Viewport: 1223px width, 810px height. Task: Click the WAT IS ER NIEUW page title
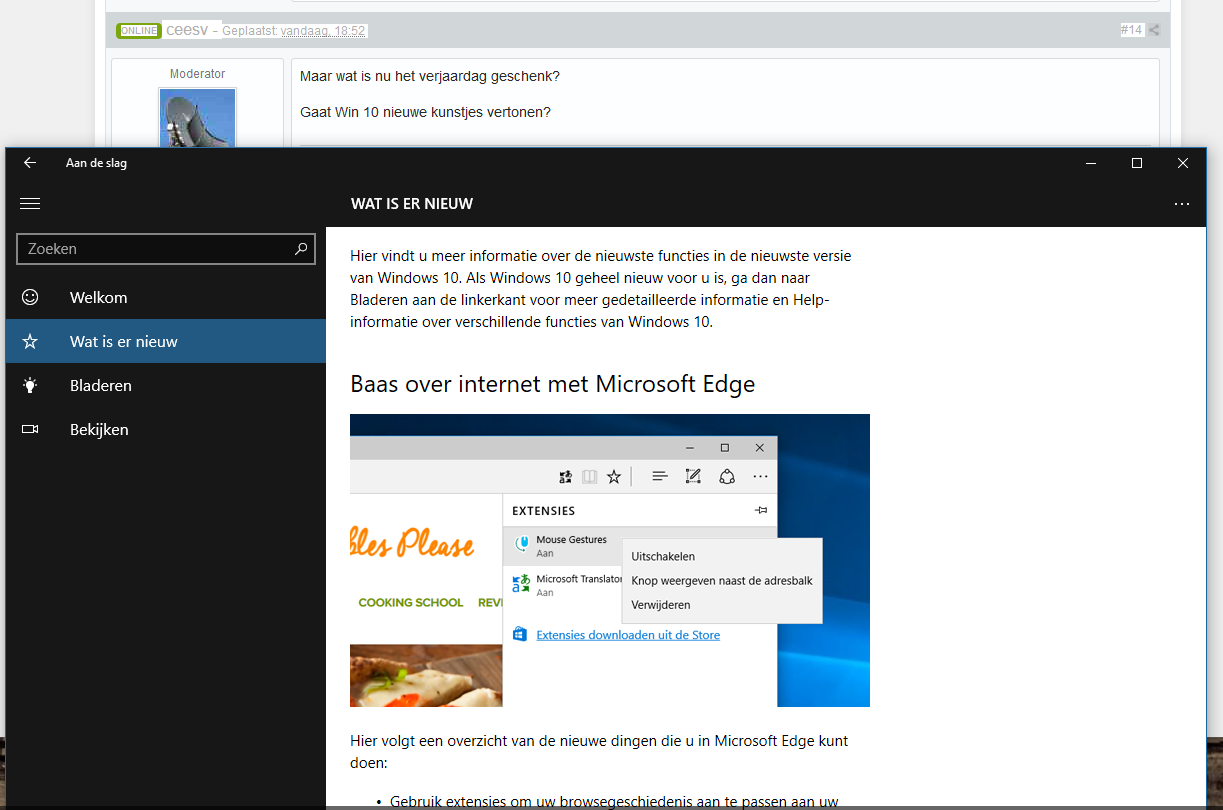point(412,204)
